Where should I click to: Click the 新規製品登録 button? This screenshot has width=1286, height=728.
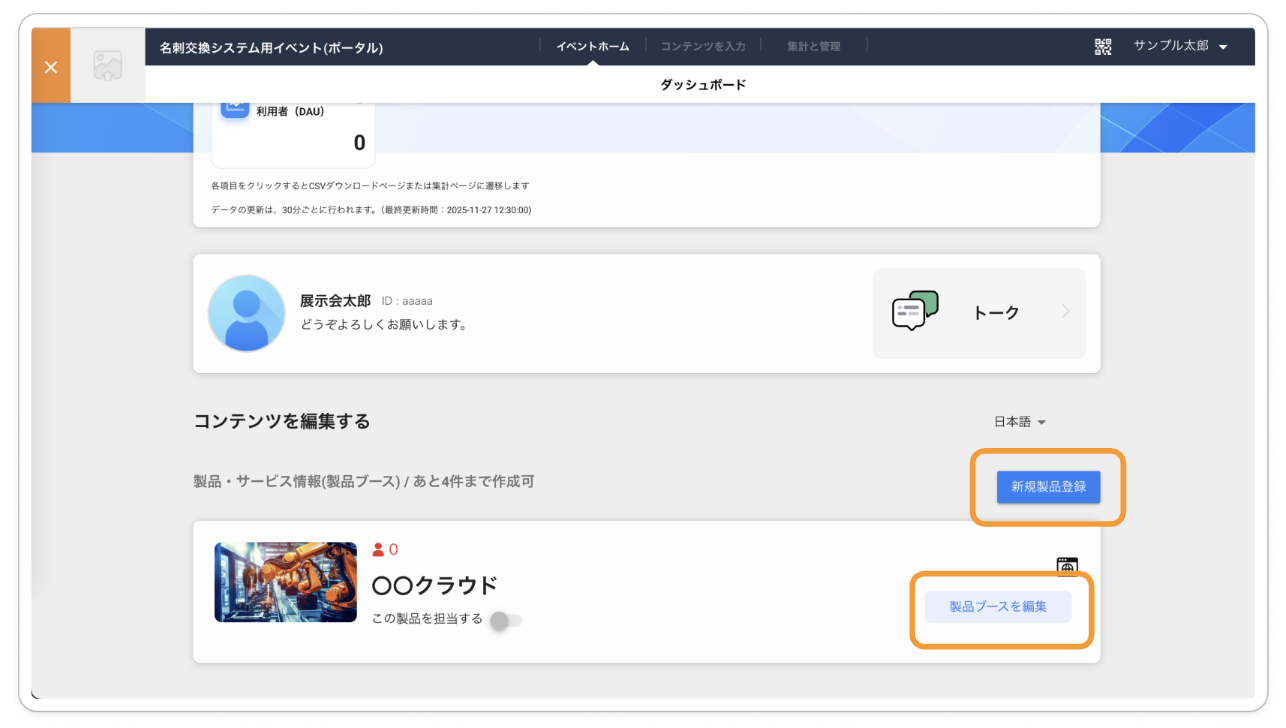1048,487
